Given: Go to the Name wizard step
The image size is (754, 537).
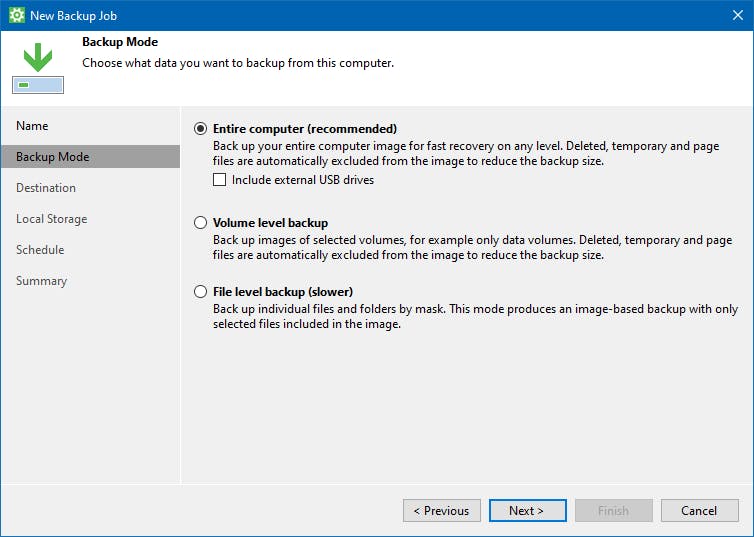Looking at the screenshot, I should [32, 126].
